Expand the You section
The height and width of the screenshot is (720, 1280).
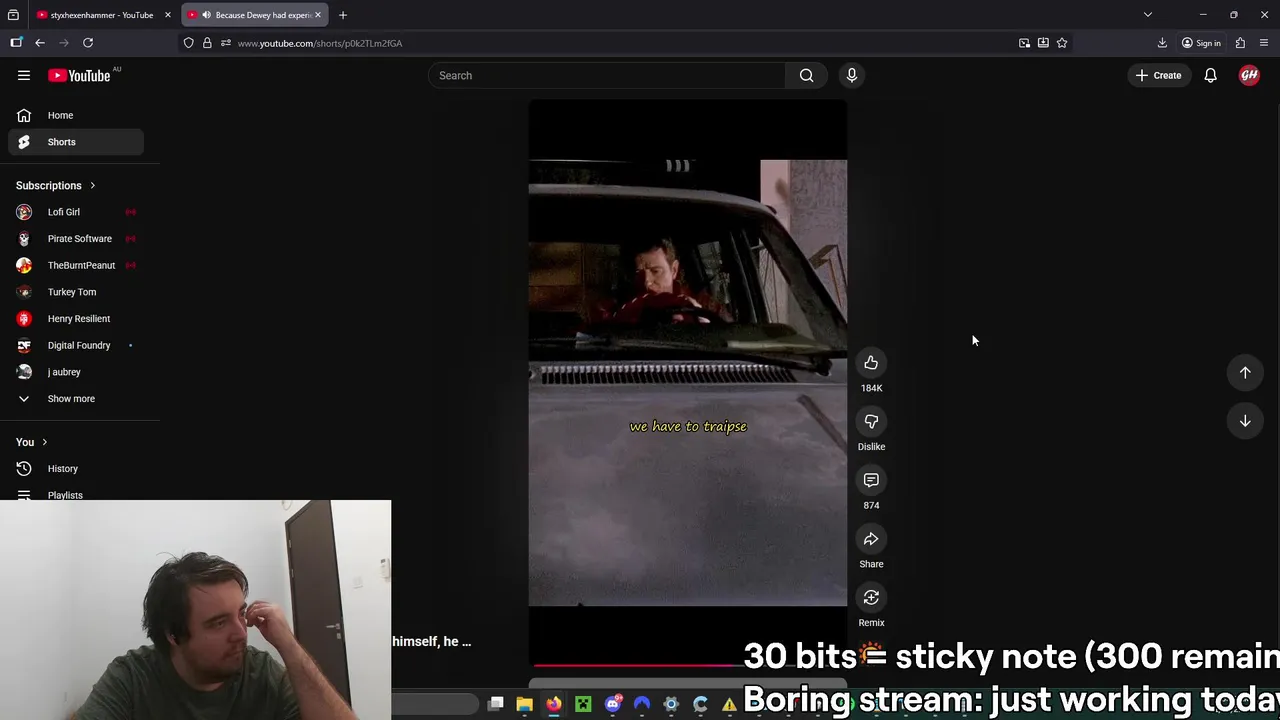31,442
